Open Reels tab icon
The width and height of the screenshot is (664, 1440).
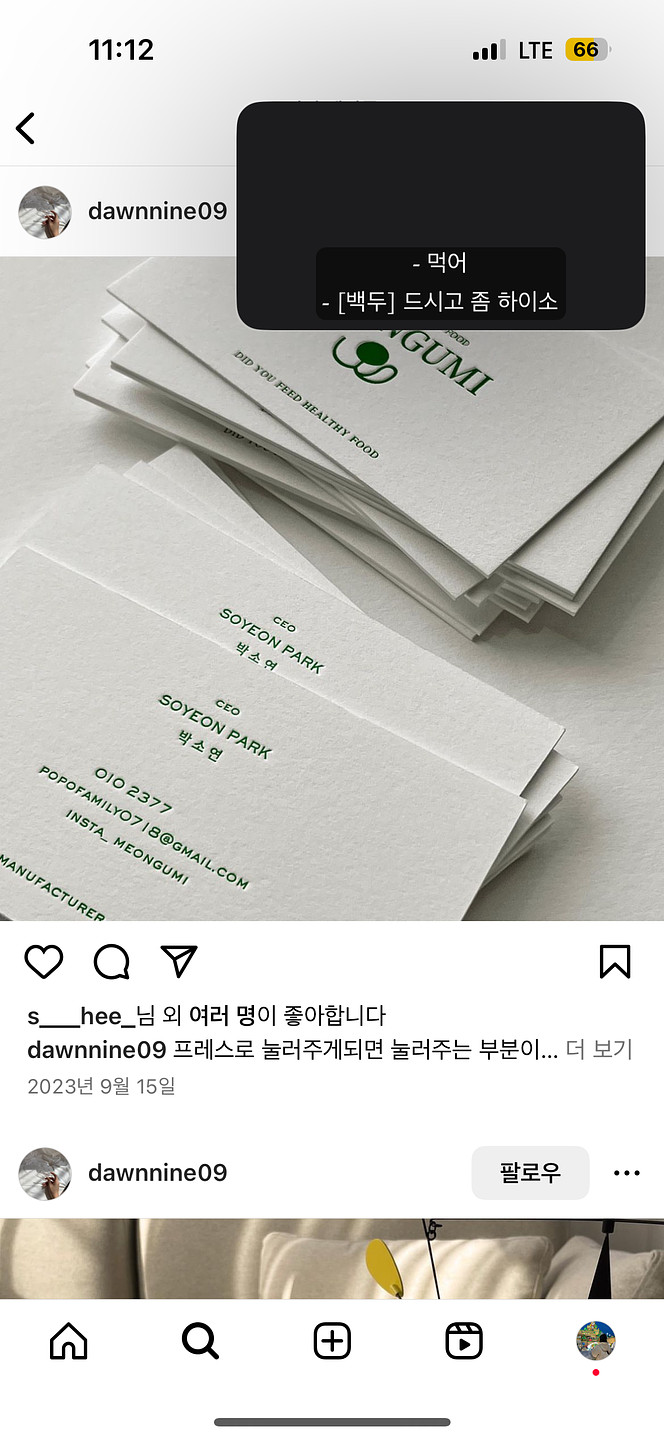coord(464,1341)
